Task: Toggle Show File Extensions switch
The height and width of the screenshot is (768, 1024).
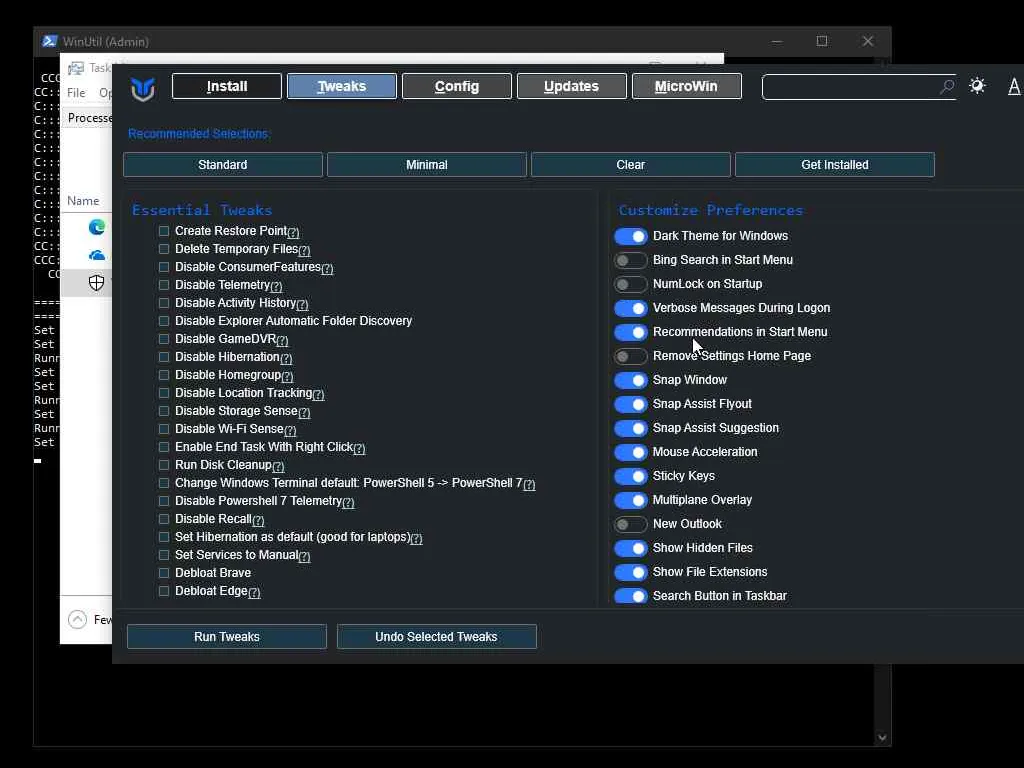Action: point(631,572)
